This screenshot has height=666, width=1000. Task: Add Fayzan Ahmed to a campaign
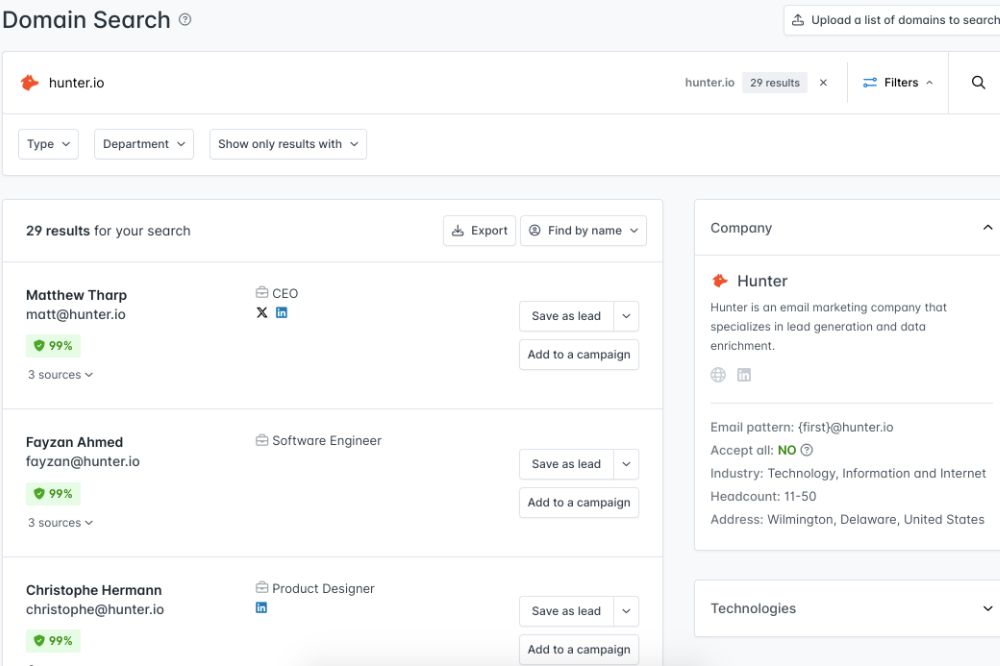578,503
